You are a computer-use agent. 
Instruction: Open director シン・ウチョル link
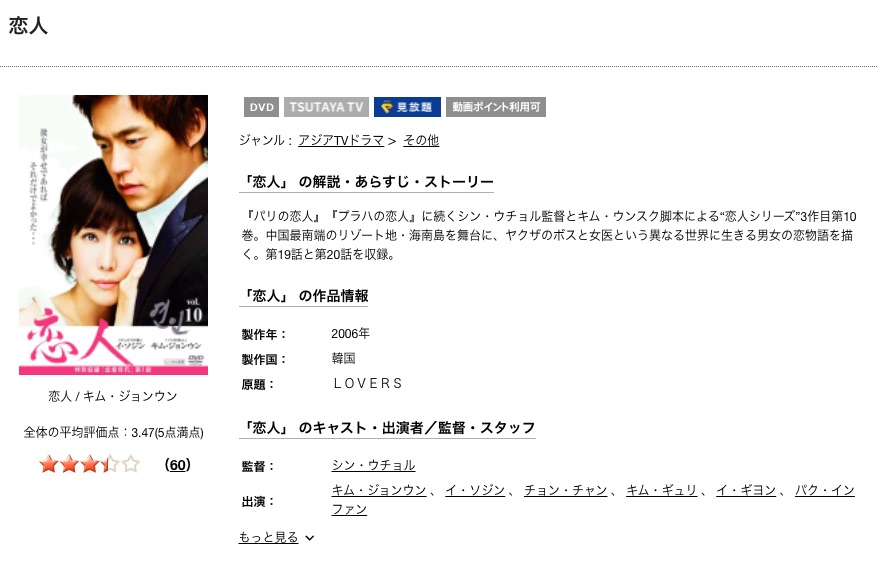tap(373, 465)
